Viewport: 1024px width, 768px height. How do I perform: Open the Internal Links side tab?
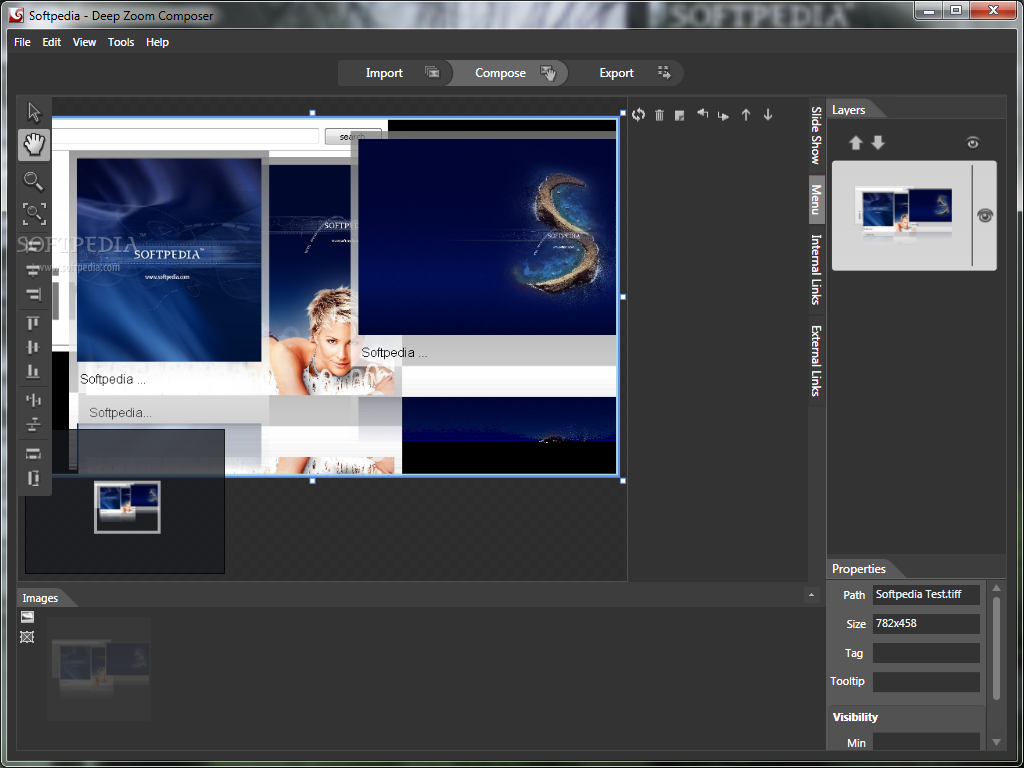tap(816, 269)
